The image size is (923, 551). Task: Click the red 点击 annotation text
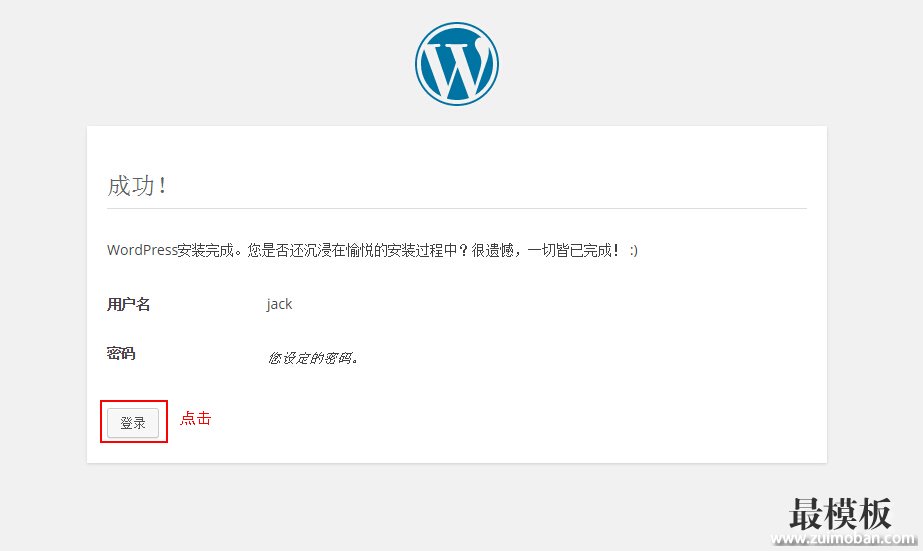pos(195,419)
